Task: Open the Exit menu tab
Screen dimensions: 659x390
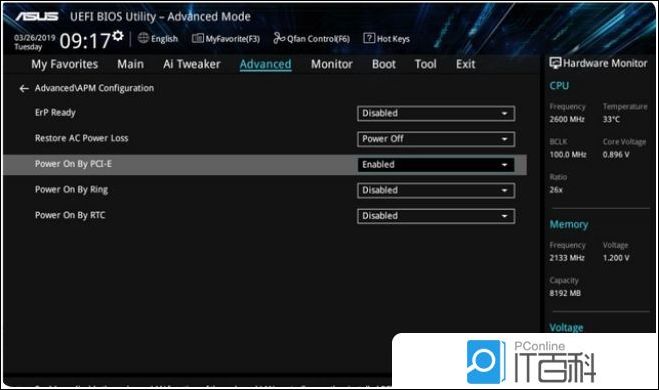Action: tap(465, 64)
